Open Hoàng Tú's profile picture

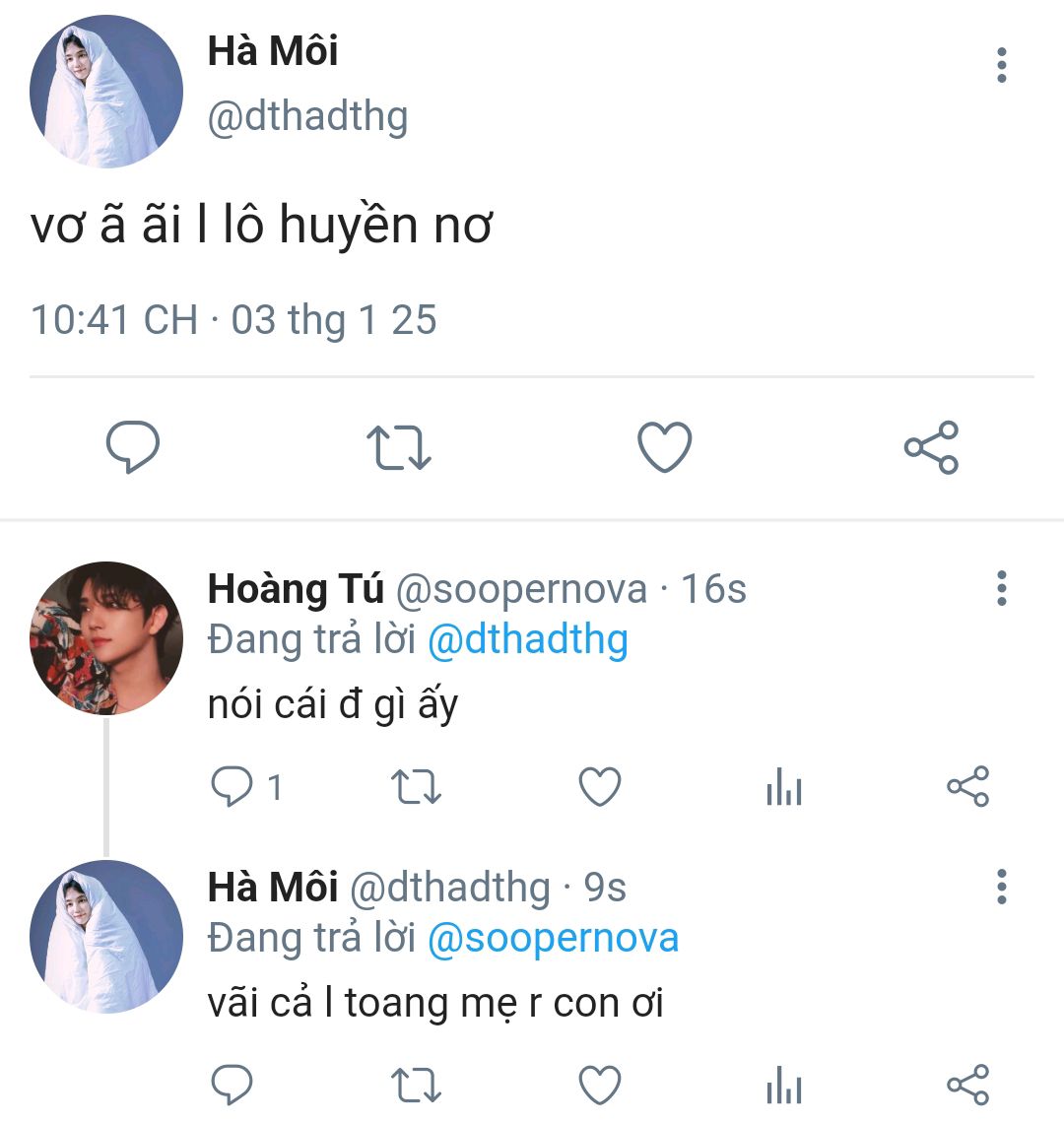pos(106,638)
